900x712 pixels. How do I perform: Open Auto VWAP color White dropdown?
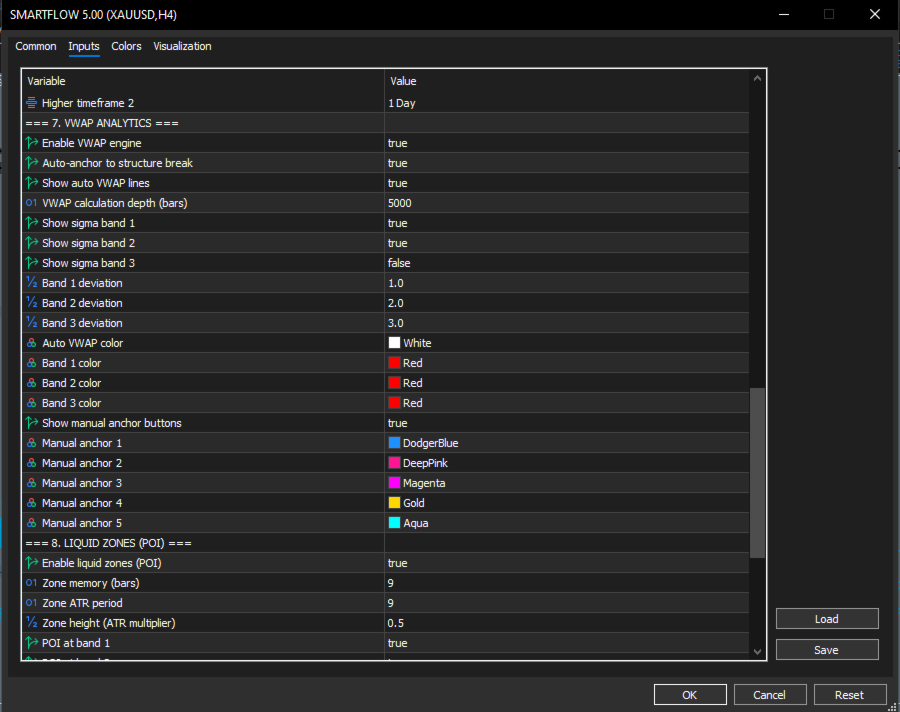(x=567, y=343)
